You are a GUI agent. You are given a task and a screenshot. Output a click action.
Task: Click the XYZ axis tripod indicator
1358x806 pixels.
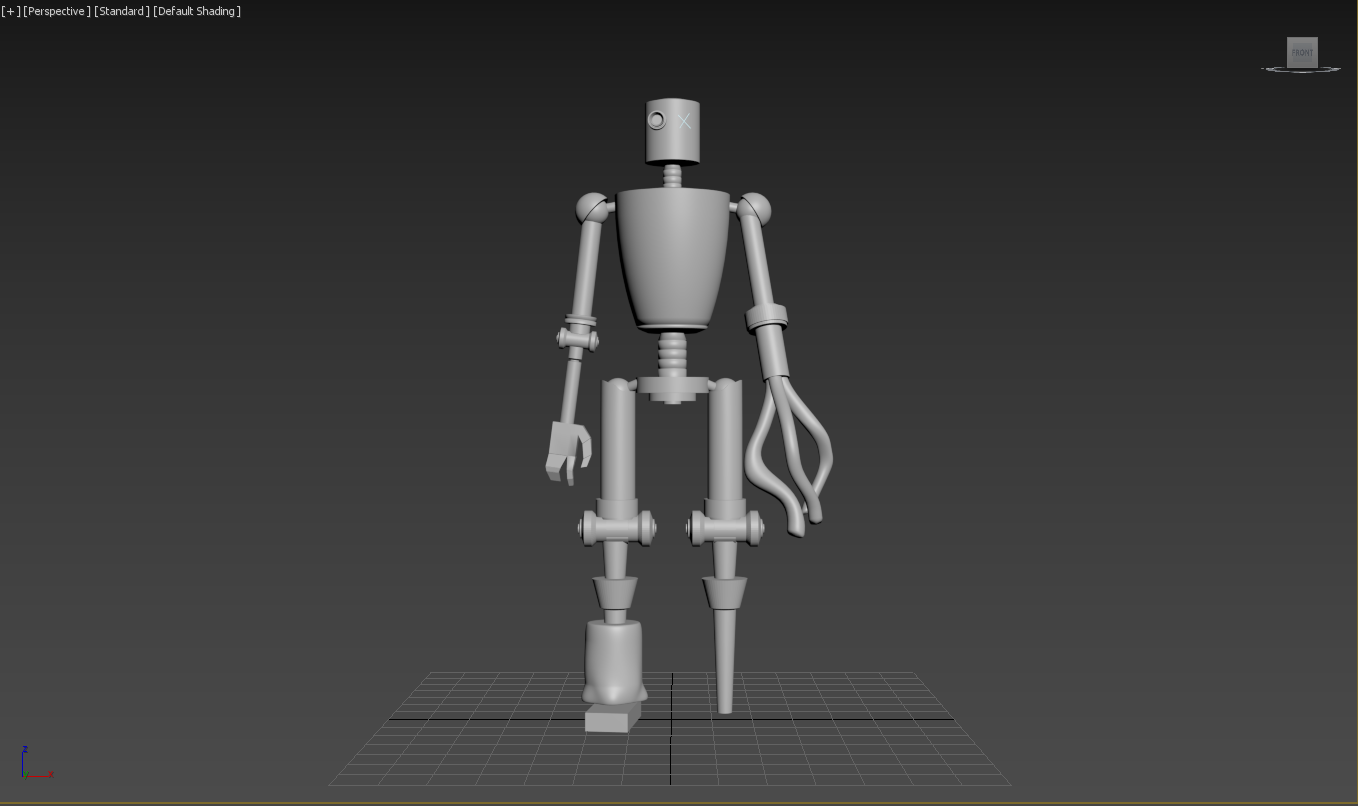[x=31, y=764]
